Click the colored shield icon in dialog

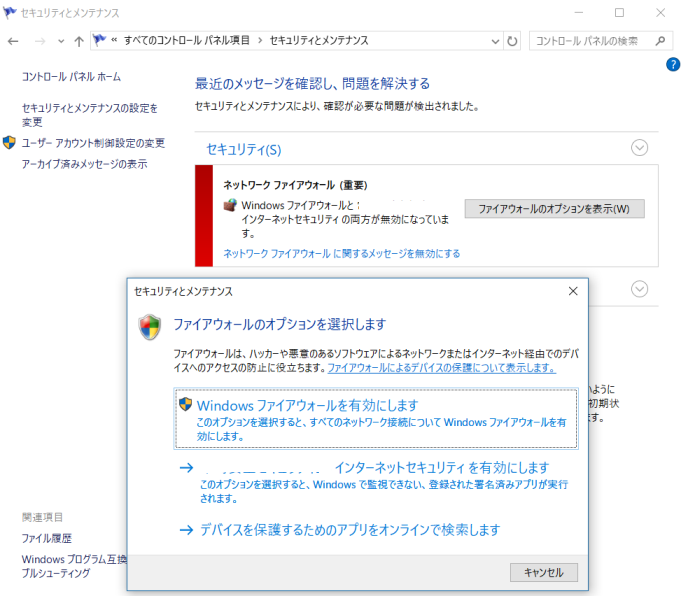(149, 327)
